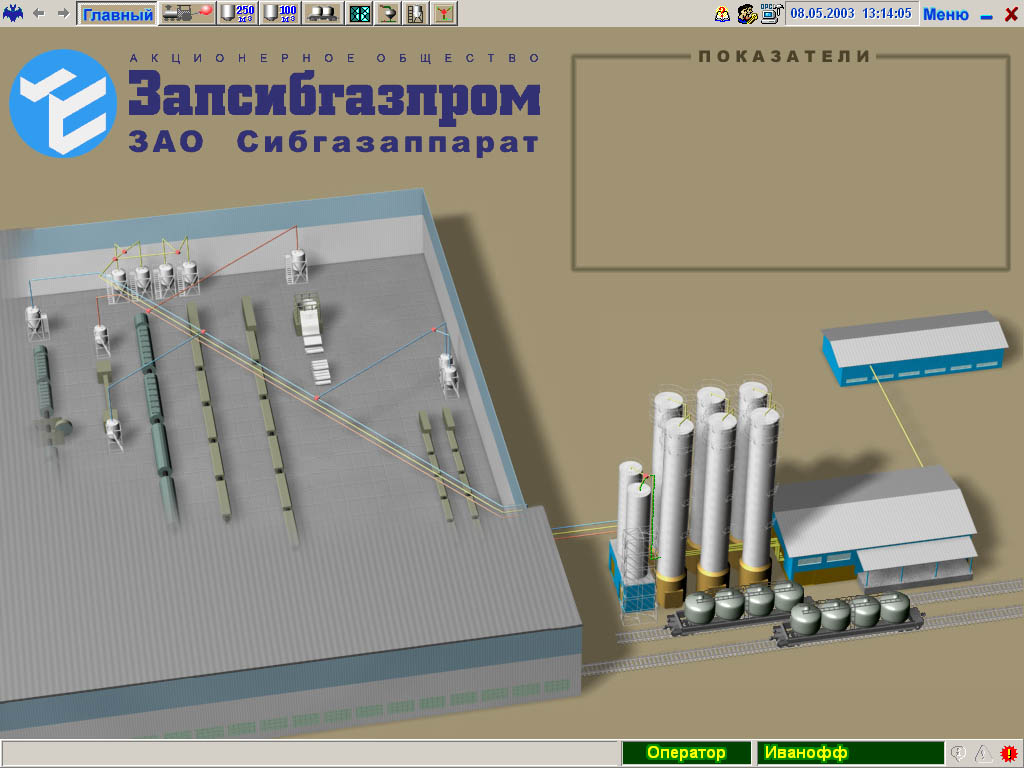Go forward with the right arrow
This screenshot has width=1024, height=768.
(x=63, y=13)
